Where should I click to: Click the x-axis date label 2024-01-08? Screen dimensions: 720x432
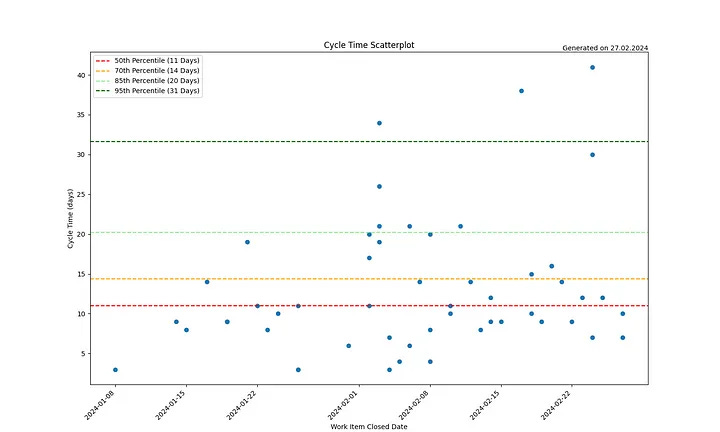(x=99, y=405)
